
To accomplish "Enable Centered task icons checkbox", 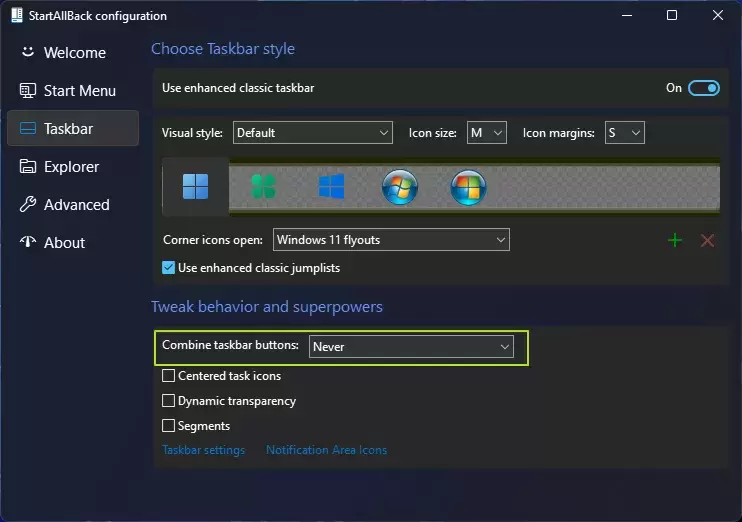I will click(x=169, y=376).
